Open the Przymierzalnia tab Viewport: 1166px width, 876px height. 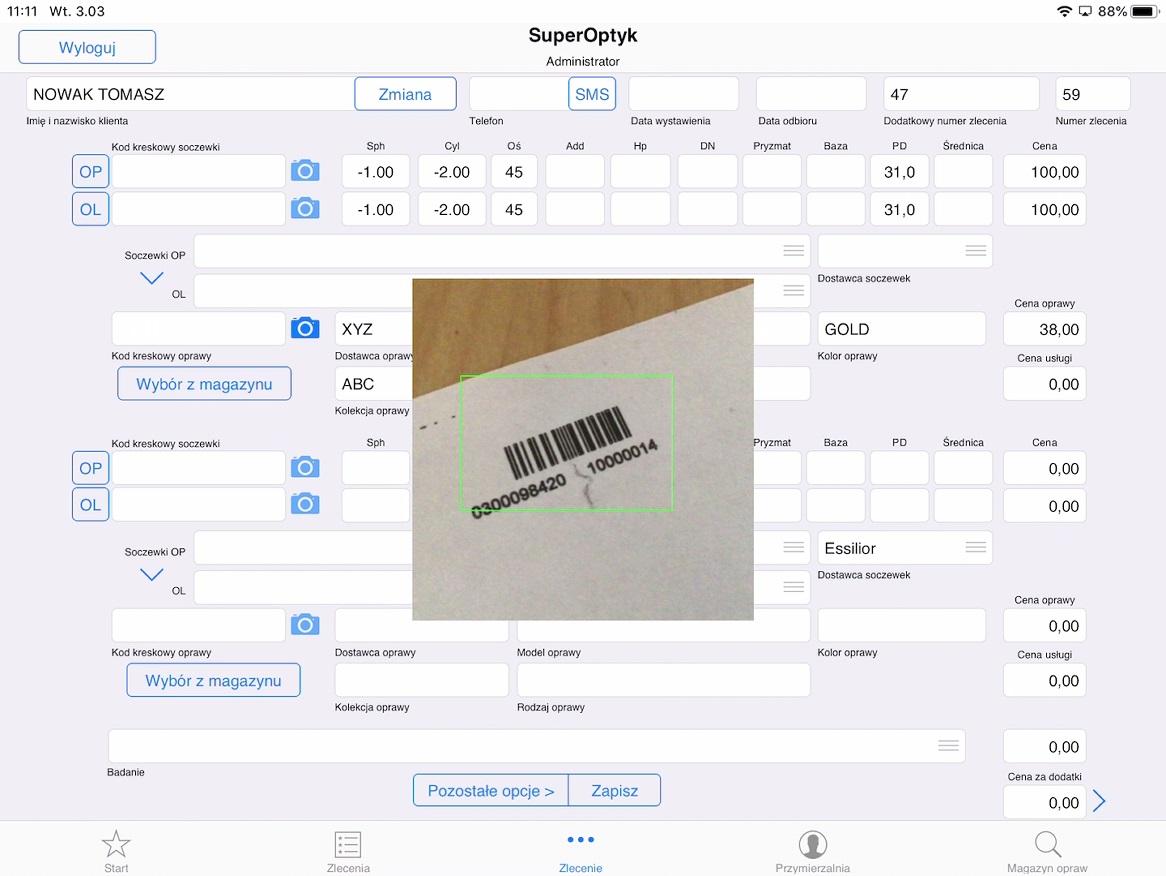(813, 851)
